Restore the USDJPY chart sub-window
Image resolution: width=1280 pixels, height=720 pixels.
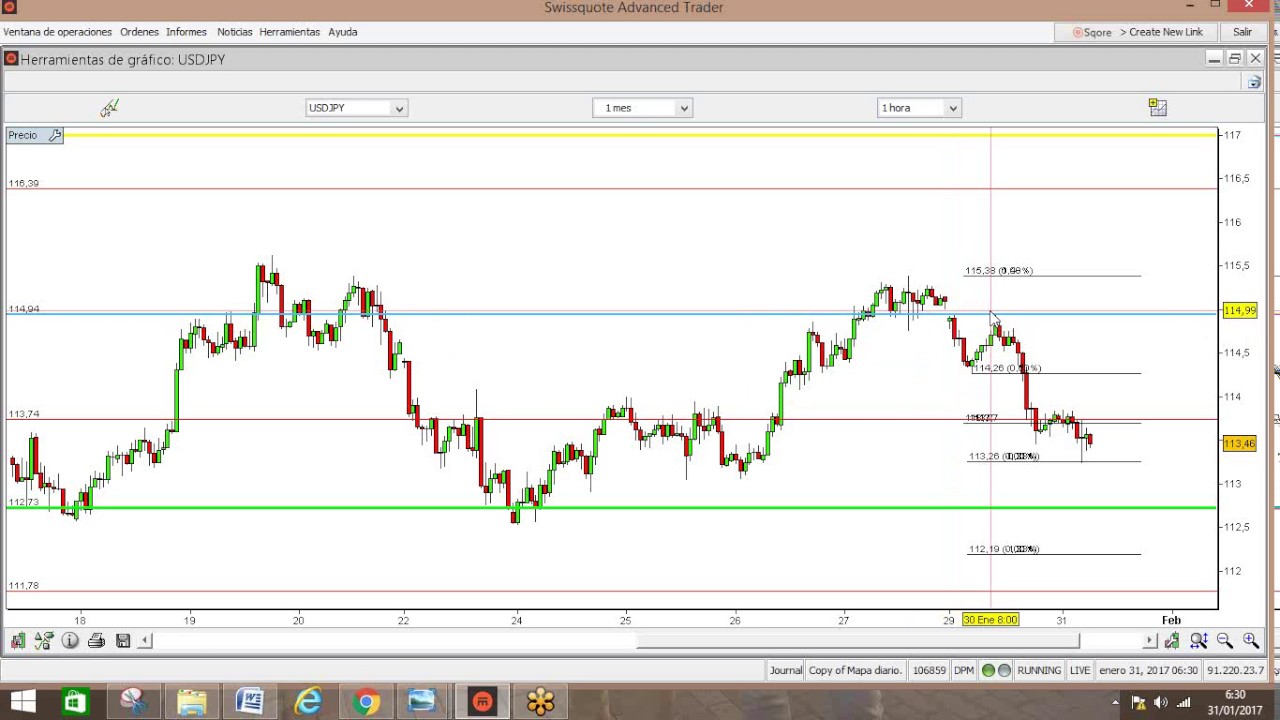pyautogui.click(x=1235, y=59)
